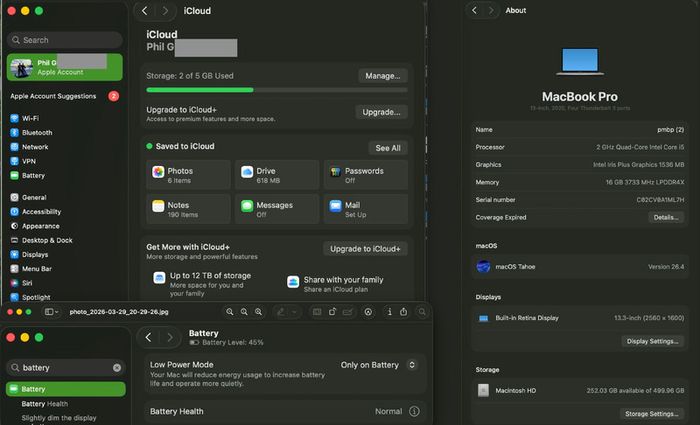Viewport: 700px width, 425px height.
Task: Click See All in Saved to iCloud
Action: click(388, 148)
